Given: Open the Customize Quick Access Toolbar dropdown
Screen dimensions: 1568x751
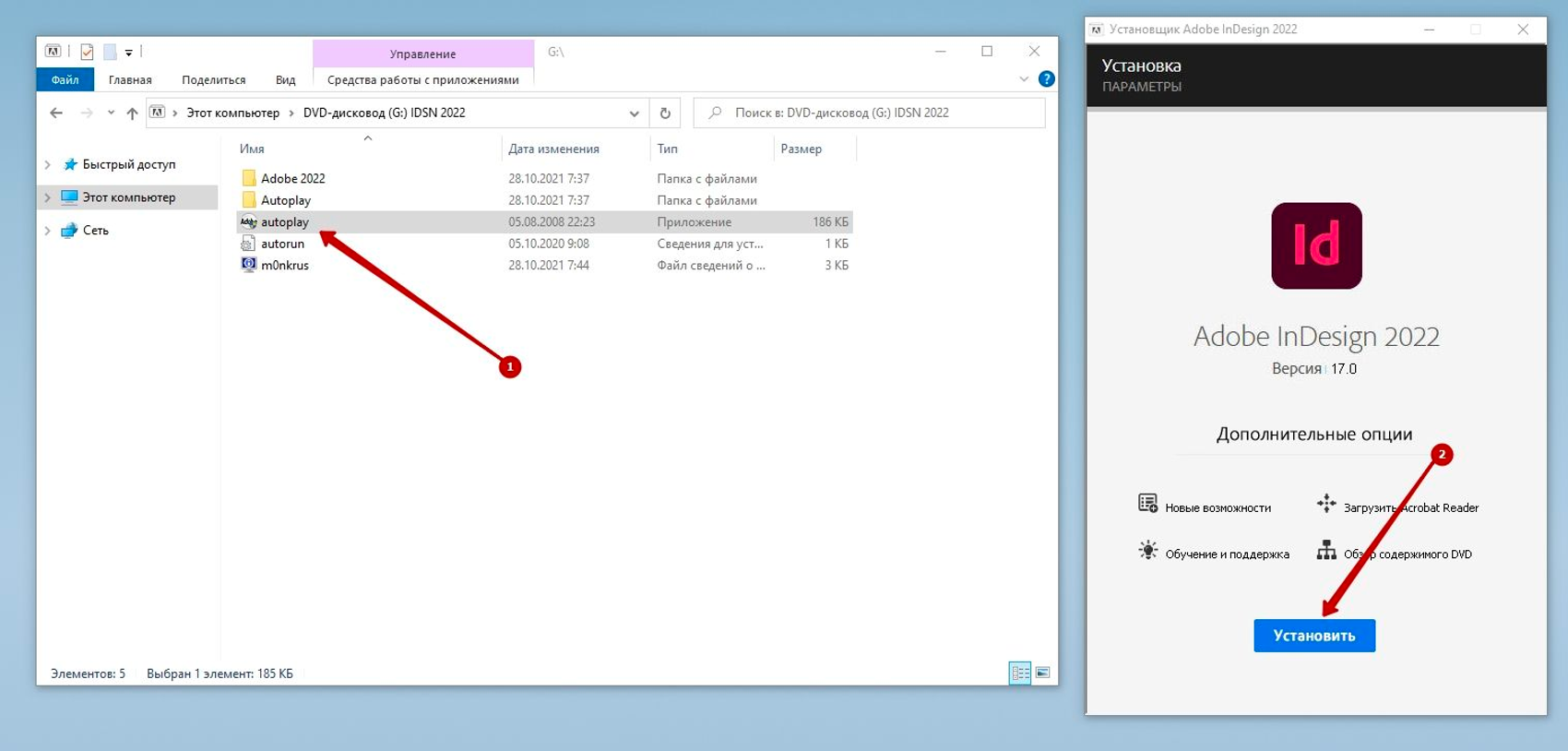Looking at the screenshot, I should pyautogui.click(x=129, y=53).
